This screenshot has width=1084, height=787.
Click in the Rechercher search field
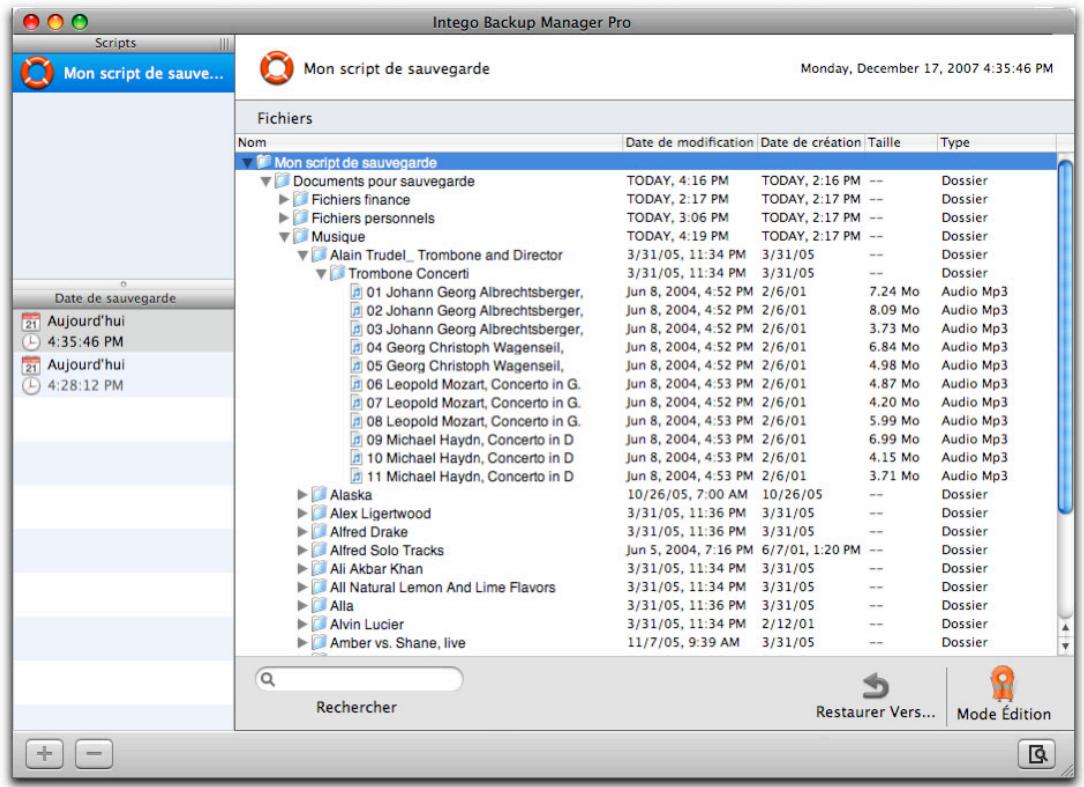[359, 679]
